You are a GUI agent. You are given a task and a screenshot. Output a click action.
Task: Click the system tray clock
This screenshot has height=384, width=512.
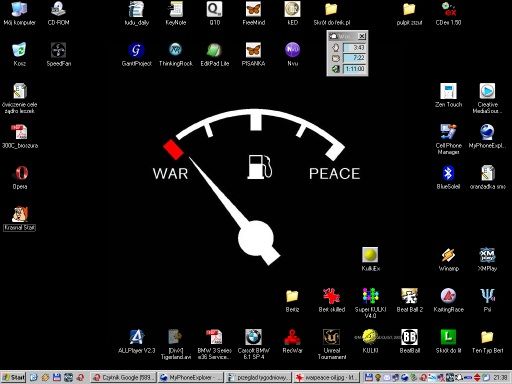point(500,377)
